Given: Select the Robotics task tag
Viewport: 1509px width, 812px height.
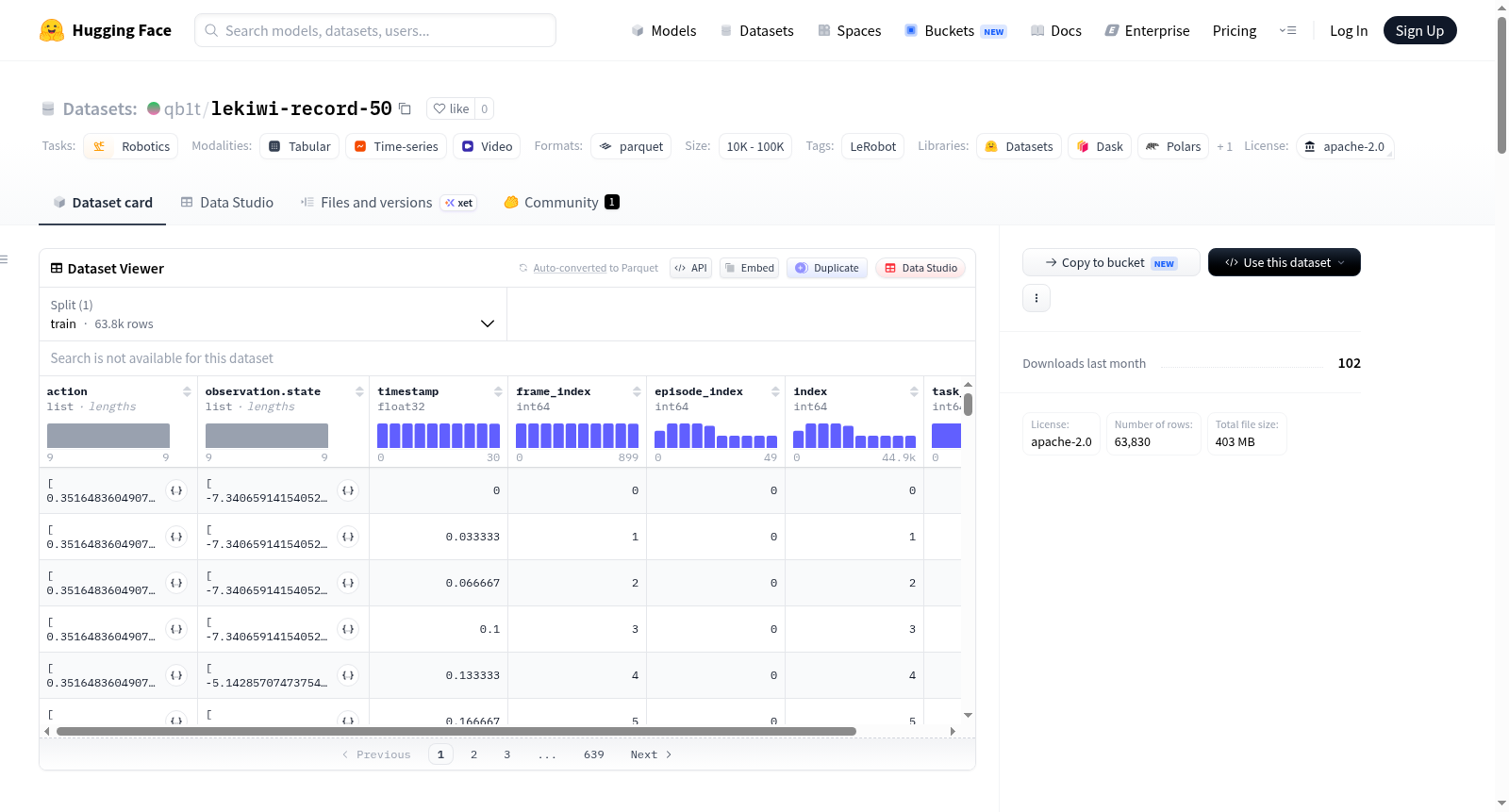Looking at the screenshot, I should tap(131, 146).
